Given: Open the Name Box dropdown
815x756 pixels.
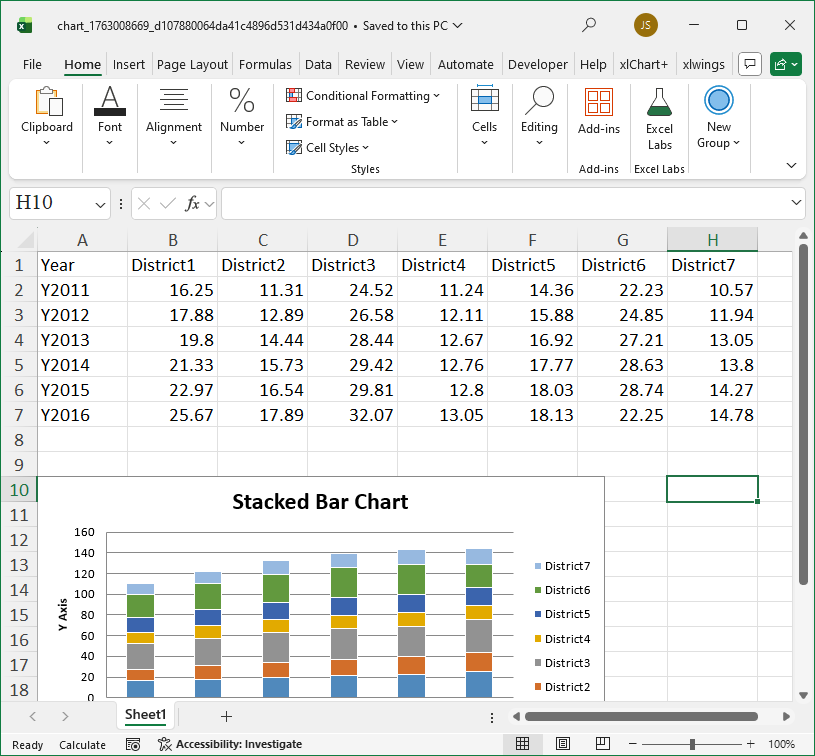Looking at the screenshot, I should 100,202.
